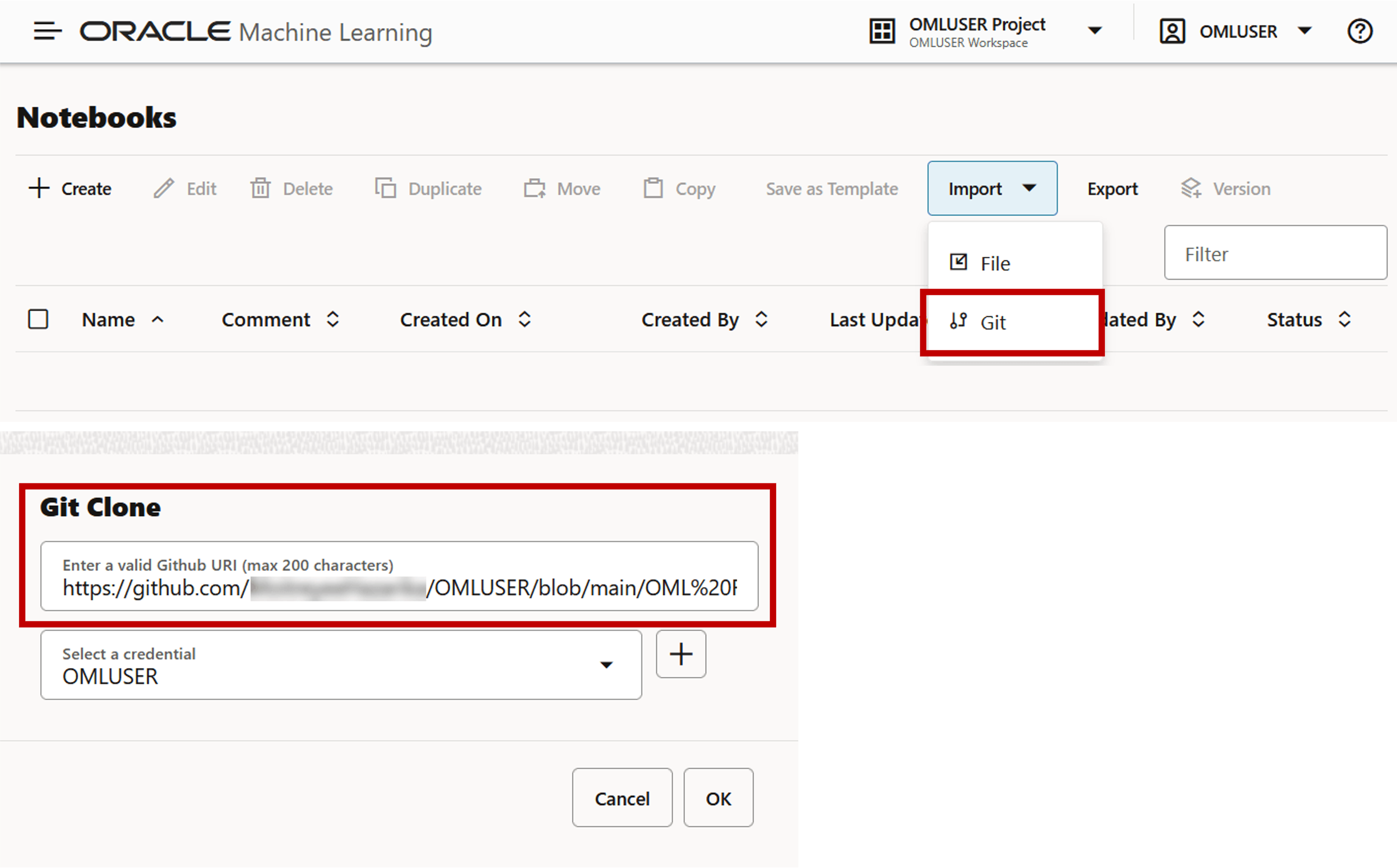Toggle the select-all notebooks checkbox
The image size is (1397, 868).
coord(38,319)
